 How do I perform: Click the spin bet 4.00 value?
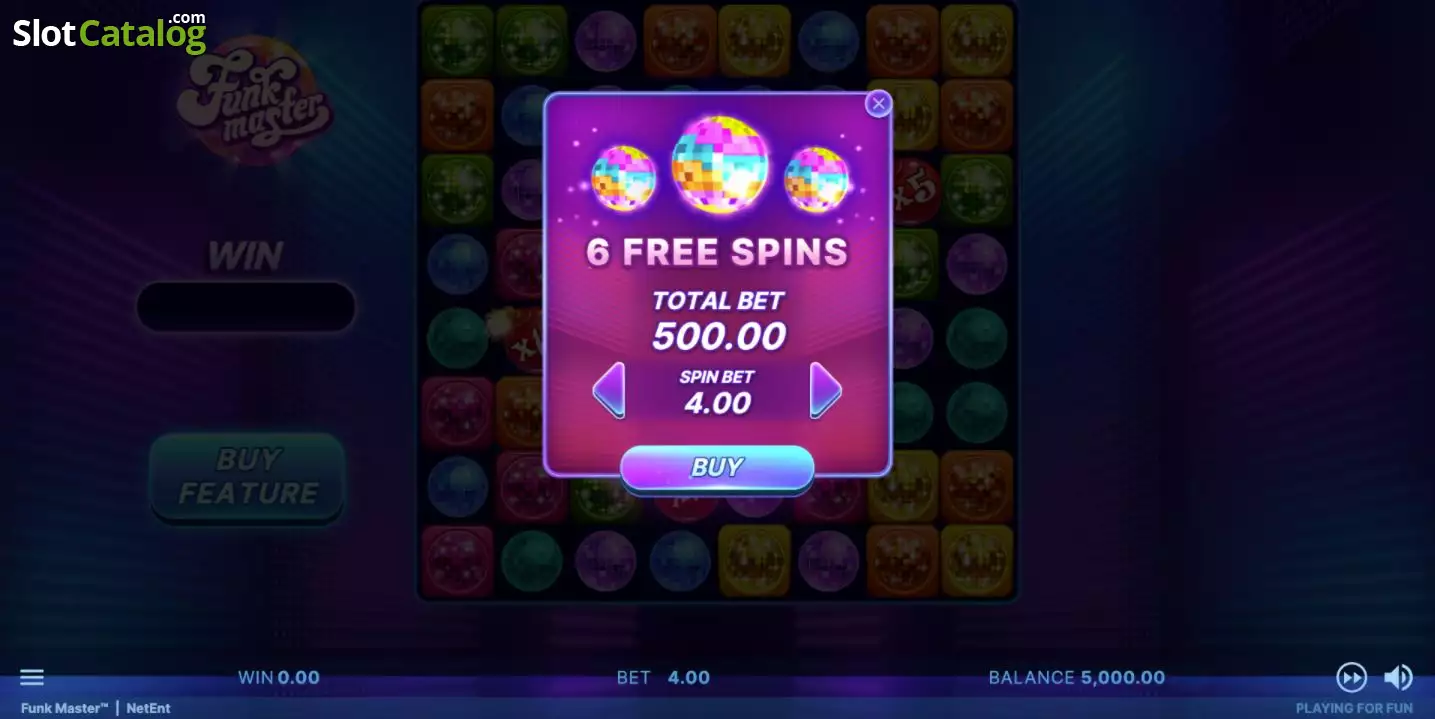pos(717,403)
